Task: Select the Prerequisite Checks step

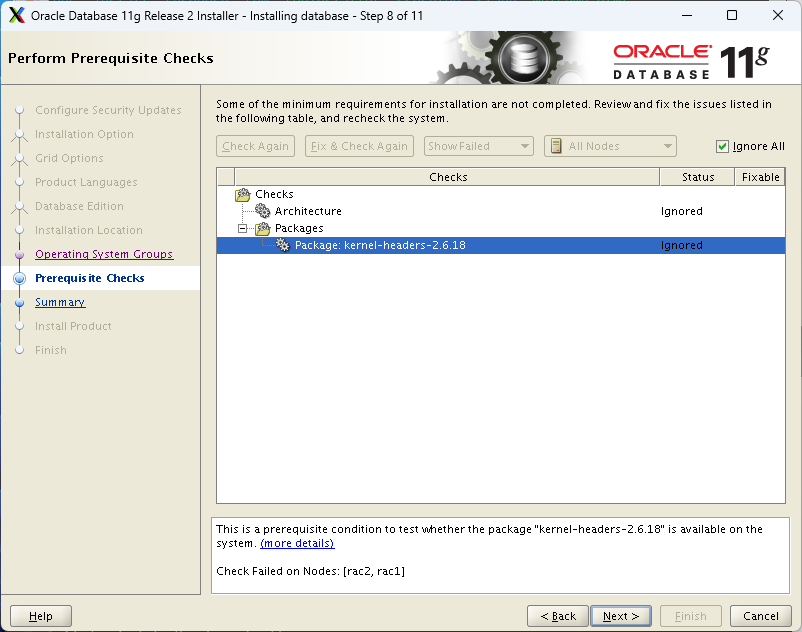Action: coord(90,278)
